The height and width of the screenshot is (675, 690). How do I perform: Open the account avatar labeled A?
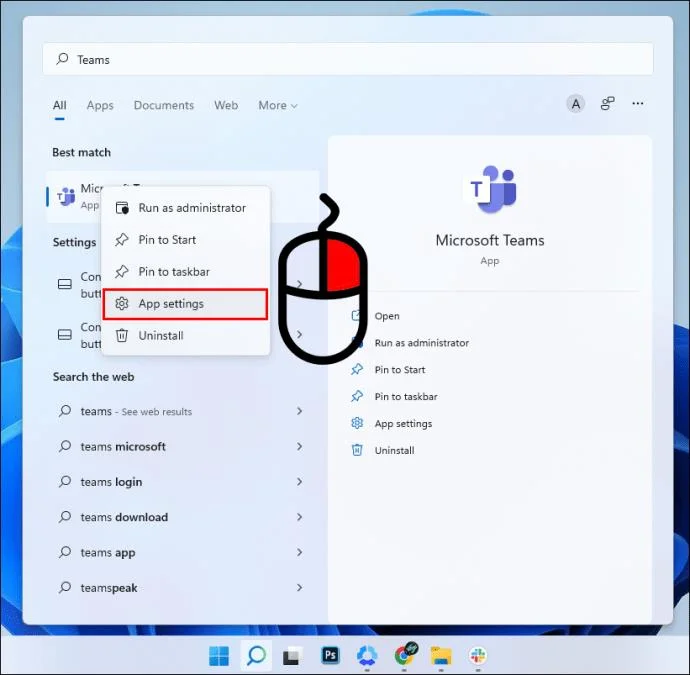pos(576,104)
